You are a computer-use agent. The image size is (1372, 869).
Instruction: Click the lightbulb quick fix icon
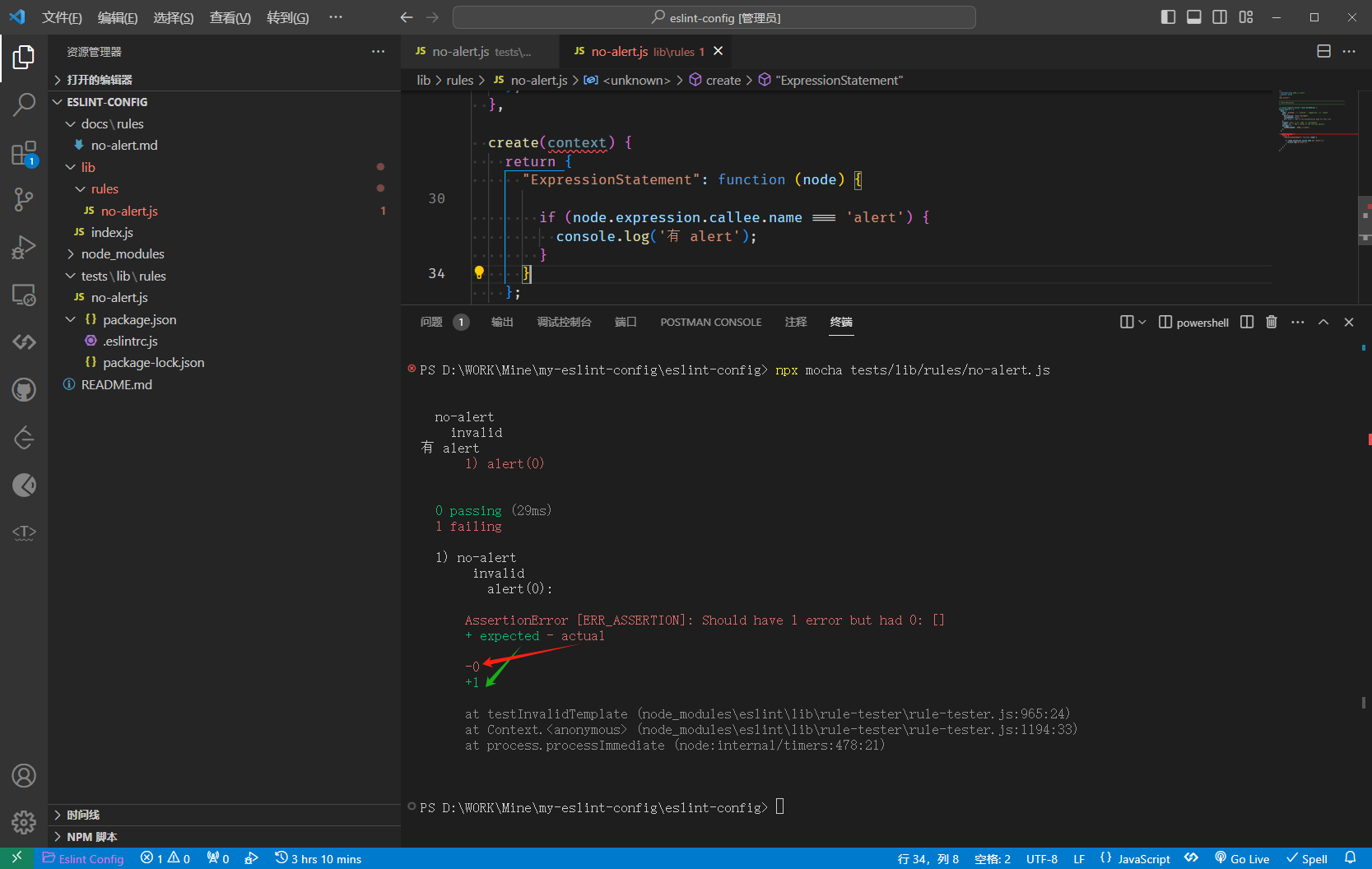[479, 273]
